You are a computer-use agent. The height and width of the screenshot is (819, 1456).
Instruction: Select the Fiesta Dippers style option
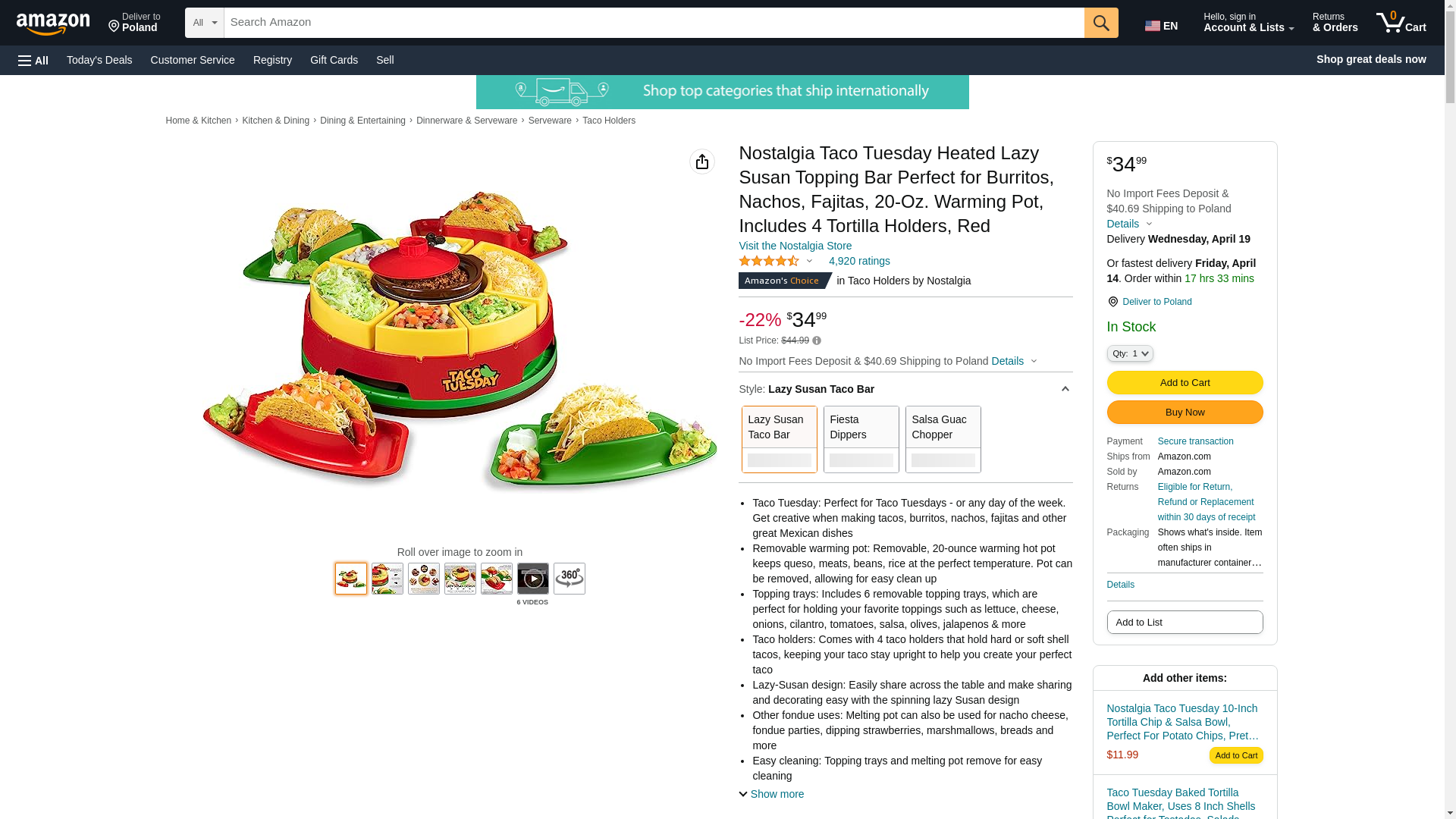coord(861,439)
